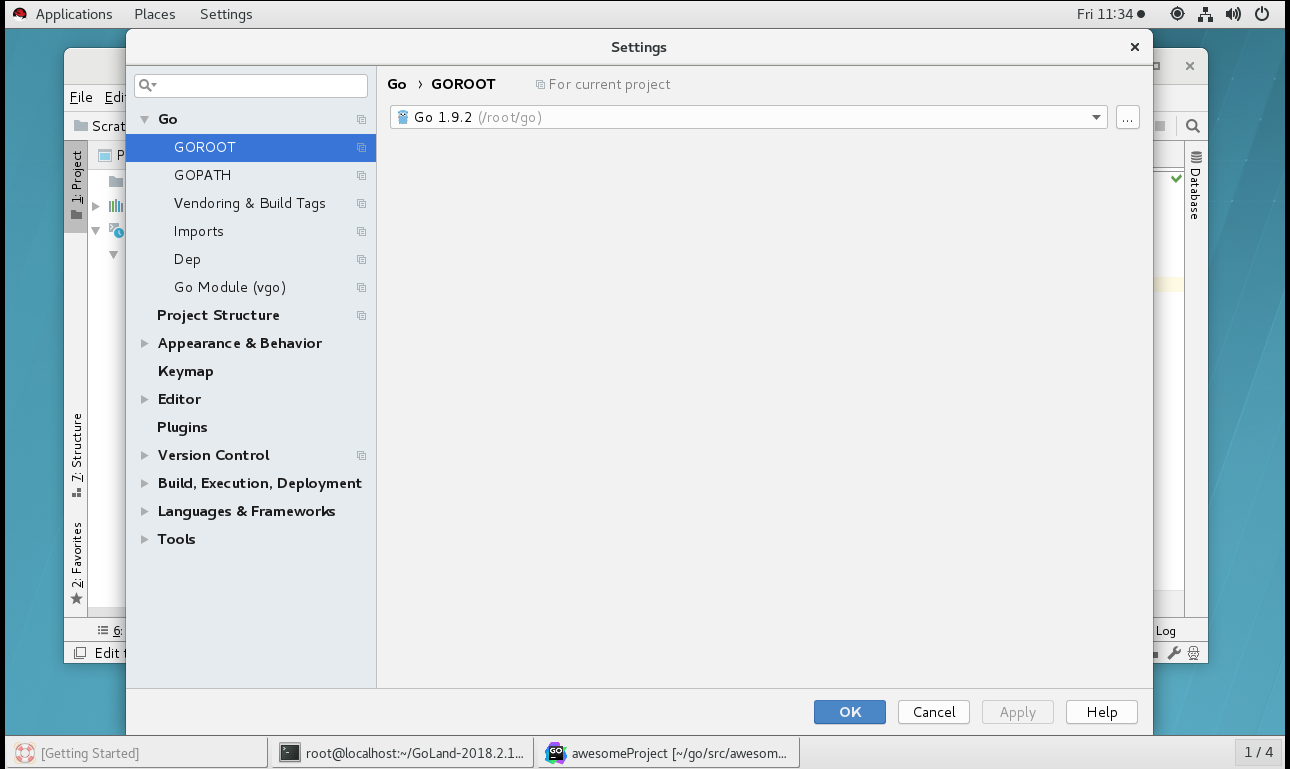Click the accessibility icon in top panel
The width and height of the screenshot is (1290, 769).
[1177, 14]
